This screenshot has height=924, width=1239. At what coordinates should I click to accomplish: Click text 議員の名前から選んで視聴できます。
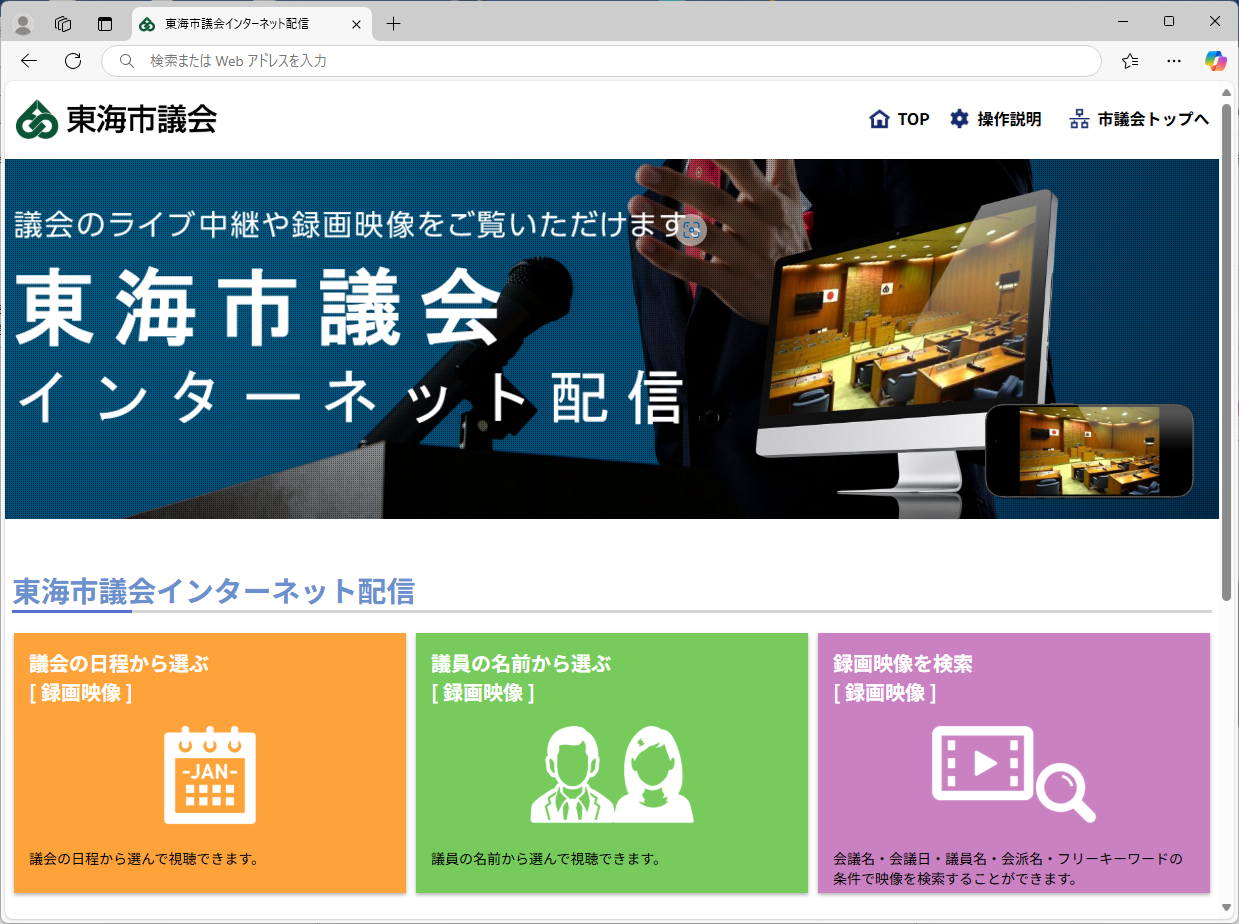point(547,859)
